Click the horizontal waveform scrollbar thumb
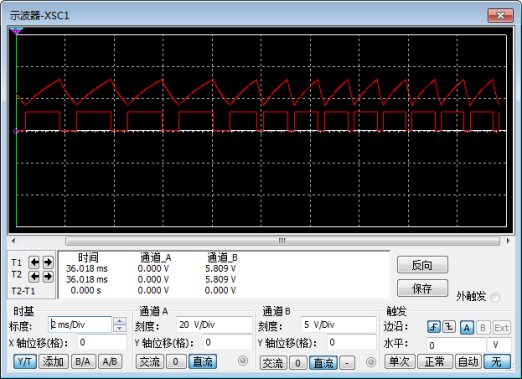522x379 pixels. pos(282,241)
